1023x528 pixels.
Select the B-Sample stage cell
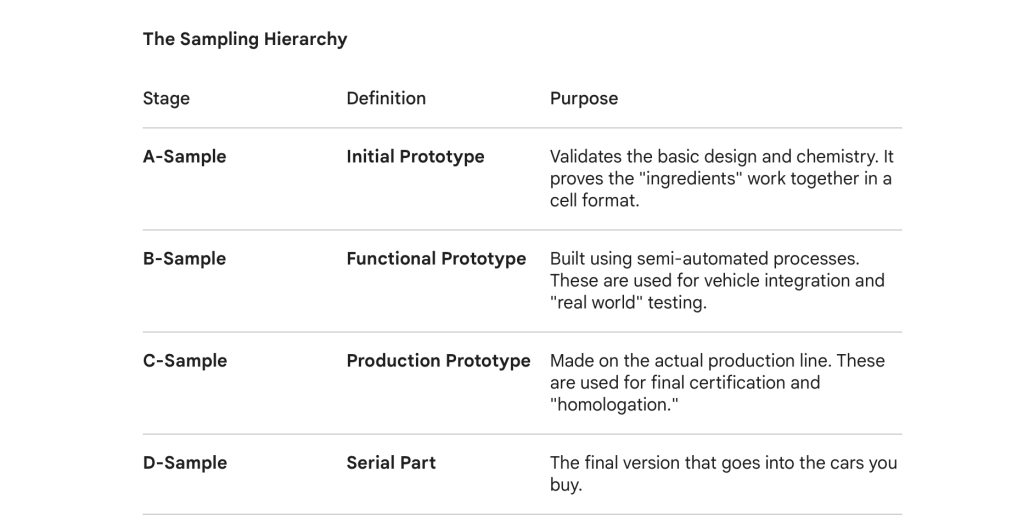tap(185, 259)
